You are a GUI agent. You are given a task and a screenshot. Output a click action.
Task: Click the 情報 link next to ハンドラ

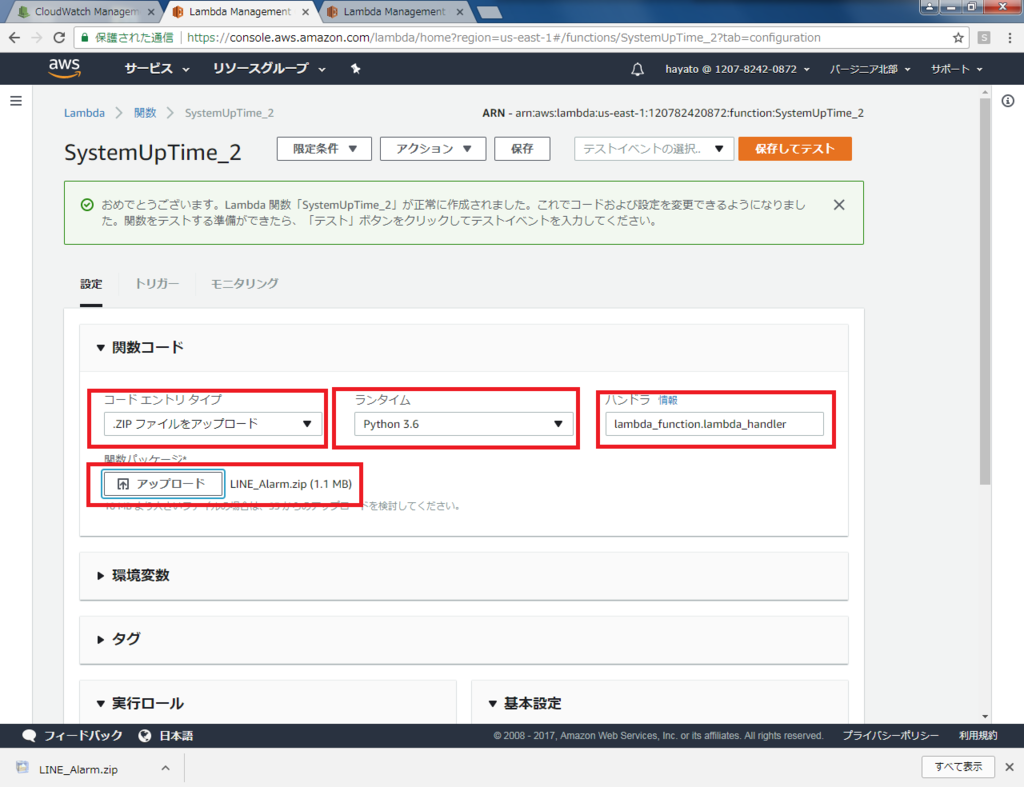coord(667,400)
